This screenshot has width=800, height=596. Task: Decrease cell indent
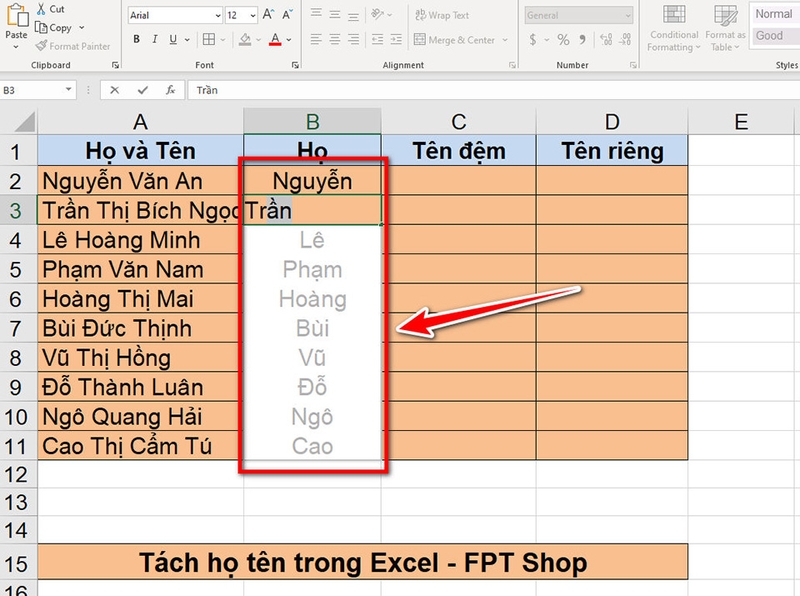[x=378, y=39]
